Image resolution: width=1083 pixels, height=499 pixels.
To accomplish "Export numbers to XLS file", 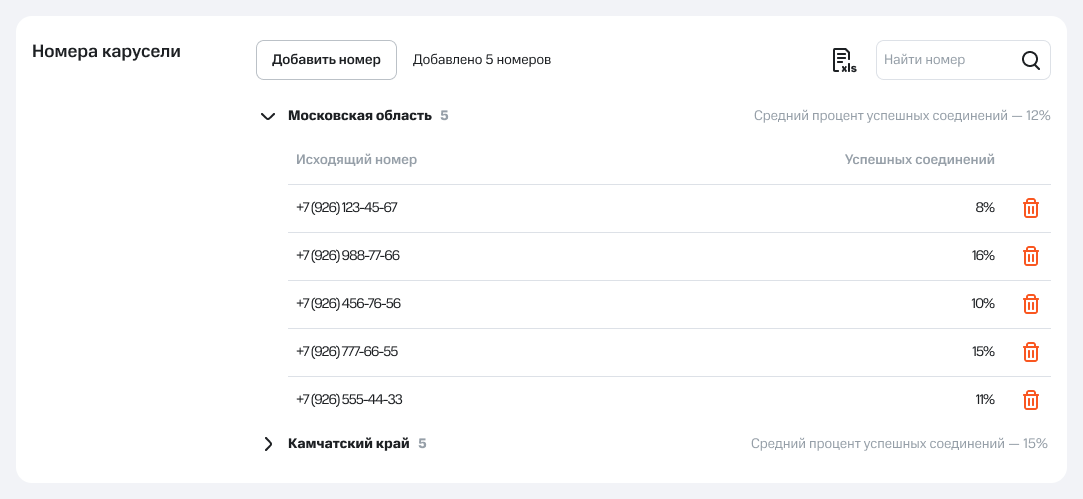I will click(x=844, y=60).
